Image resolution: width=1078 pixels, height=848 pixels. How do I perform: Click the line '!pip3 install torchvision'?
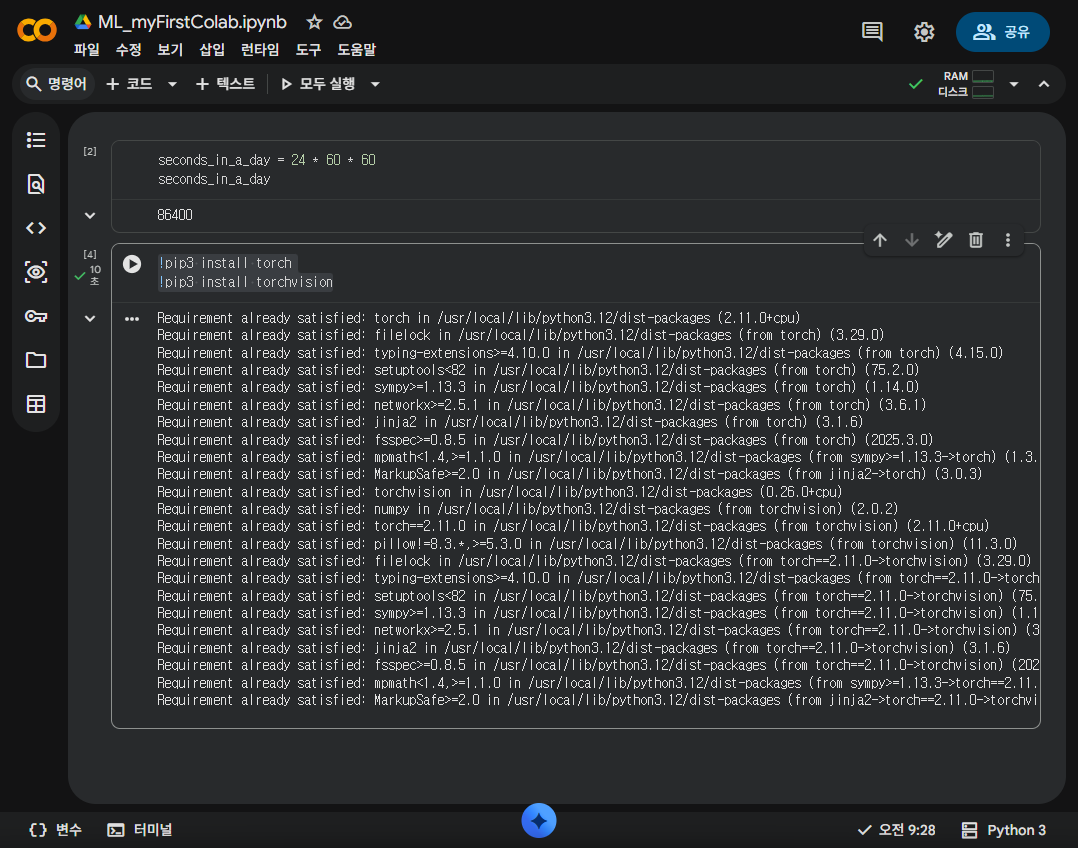[x=245, y=282]
